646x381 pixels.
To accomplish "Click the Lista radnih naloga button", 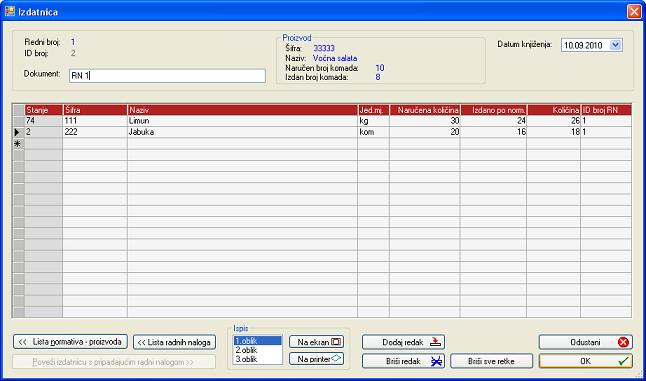I will coord(174,342).
